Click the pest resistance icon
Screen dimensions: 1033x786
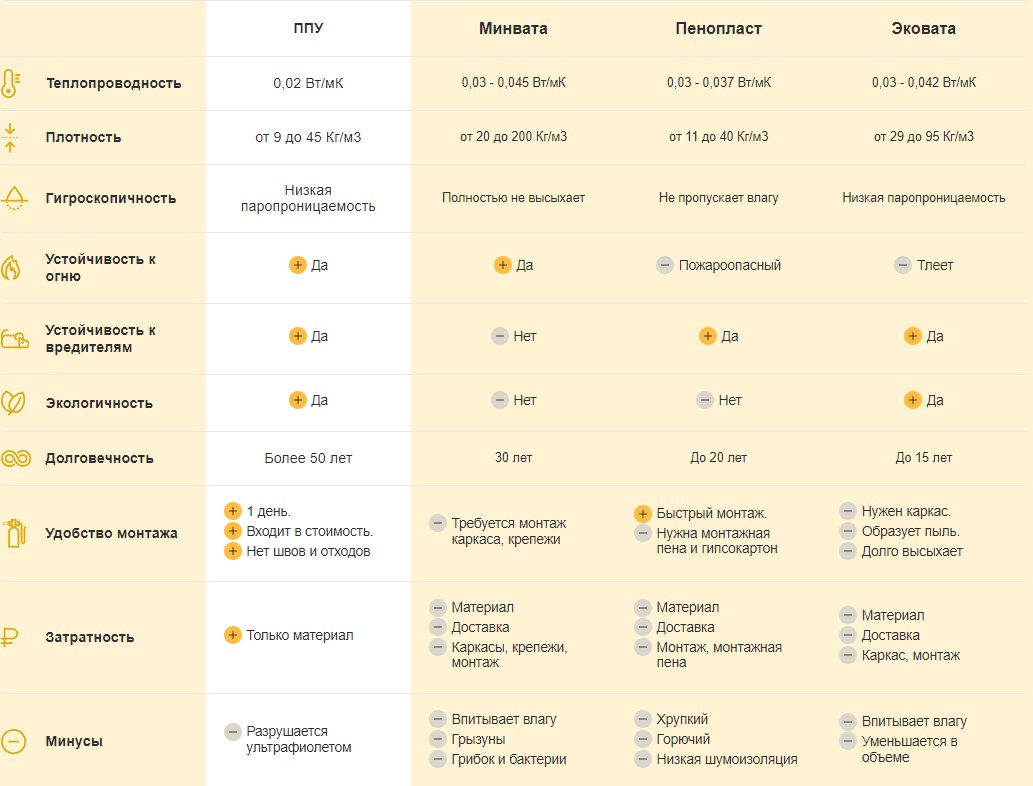(x=14, y=339)
